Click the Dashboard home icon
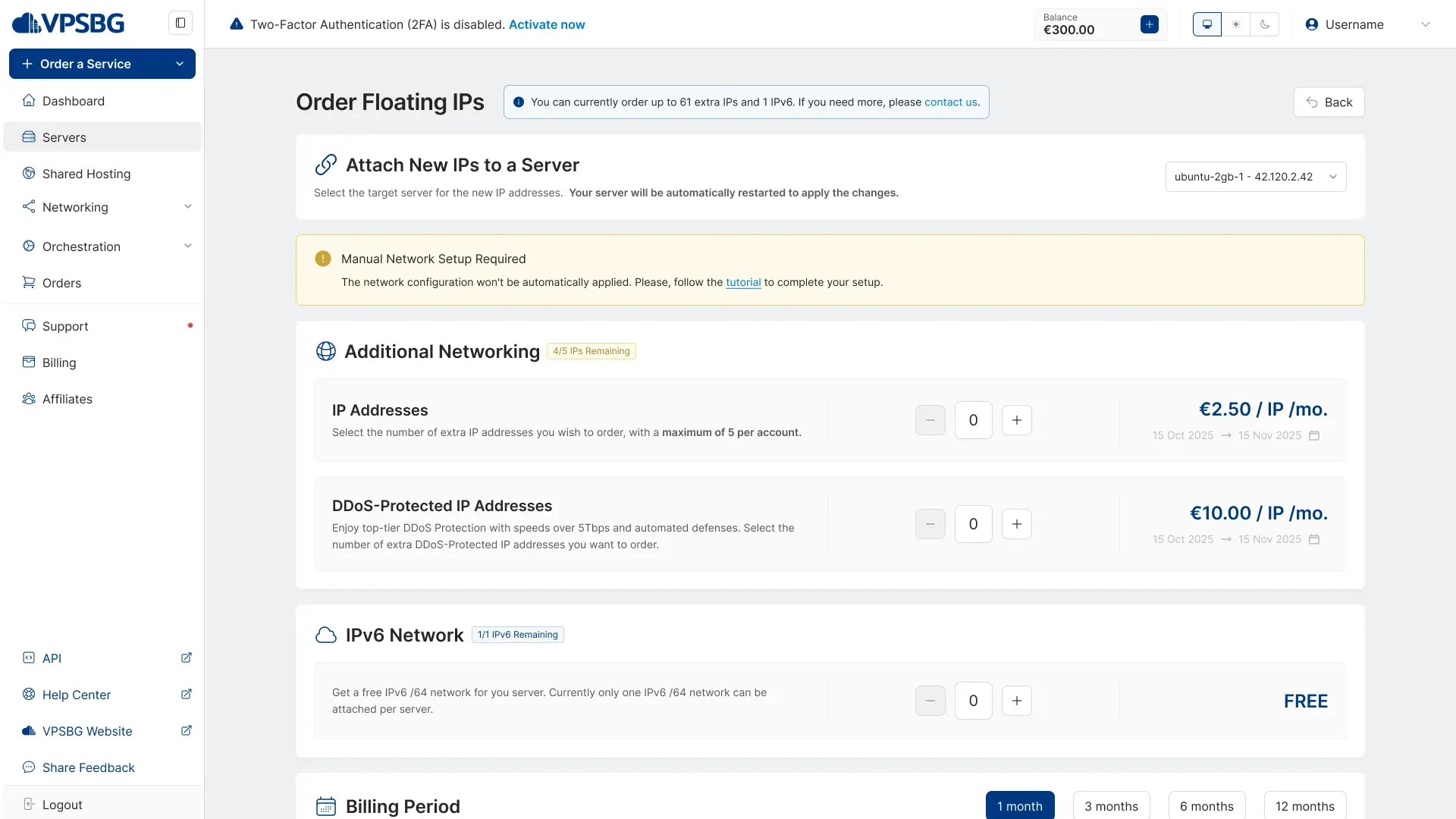The image size is (1456, 819). click(x=29, y=101)
